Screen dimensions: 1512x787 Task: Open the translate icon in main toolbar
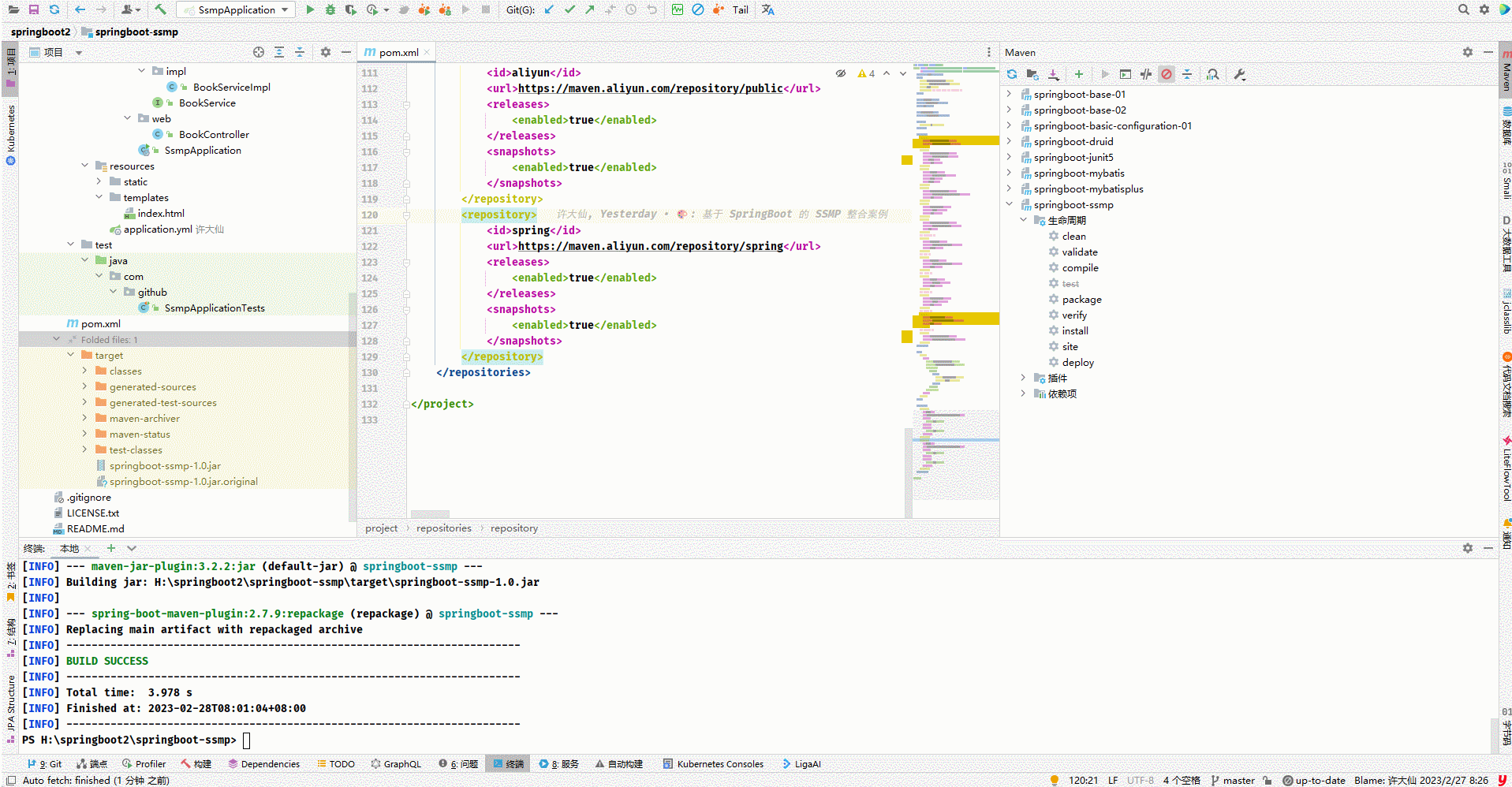click(767, 9)
